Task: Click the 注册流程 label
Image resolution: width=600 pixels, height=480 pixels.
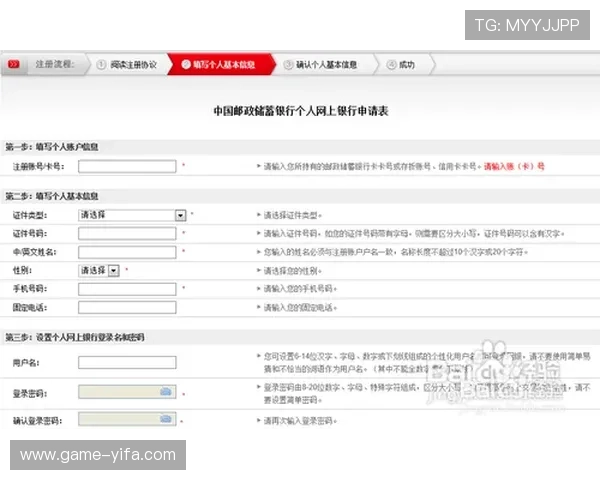Action: [55, 64]
